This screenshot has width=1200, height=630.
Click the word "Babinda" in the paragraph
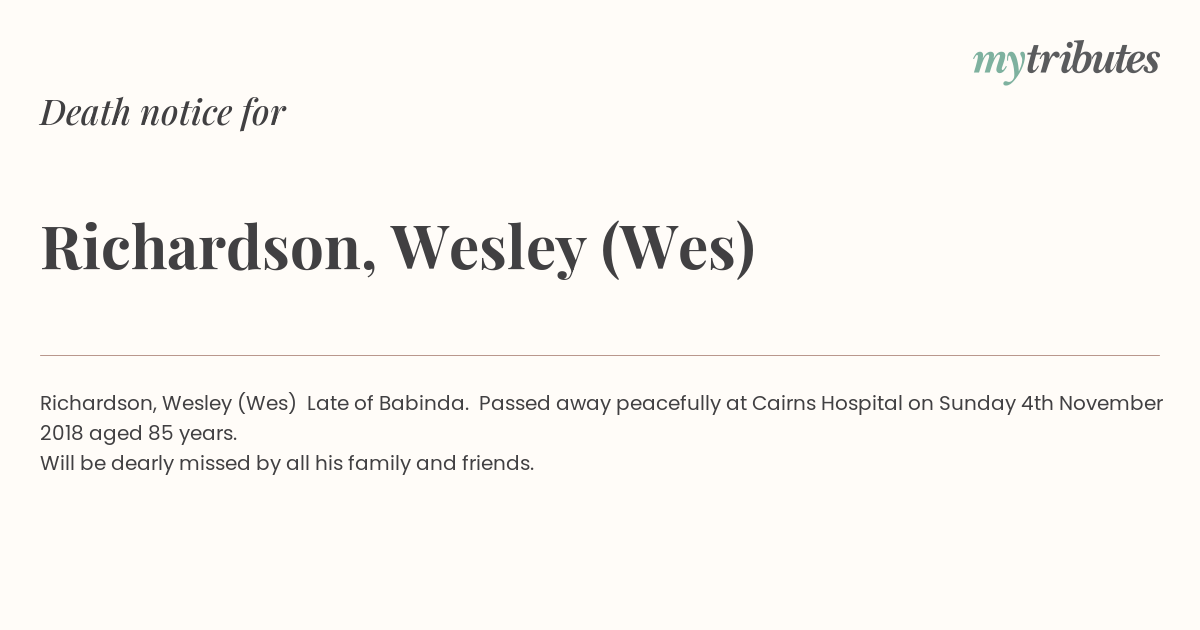pos(421,403)
